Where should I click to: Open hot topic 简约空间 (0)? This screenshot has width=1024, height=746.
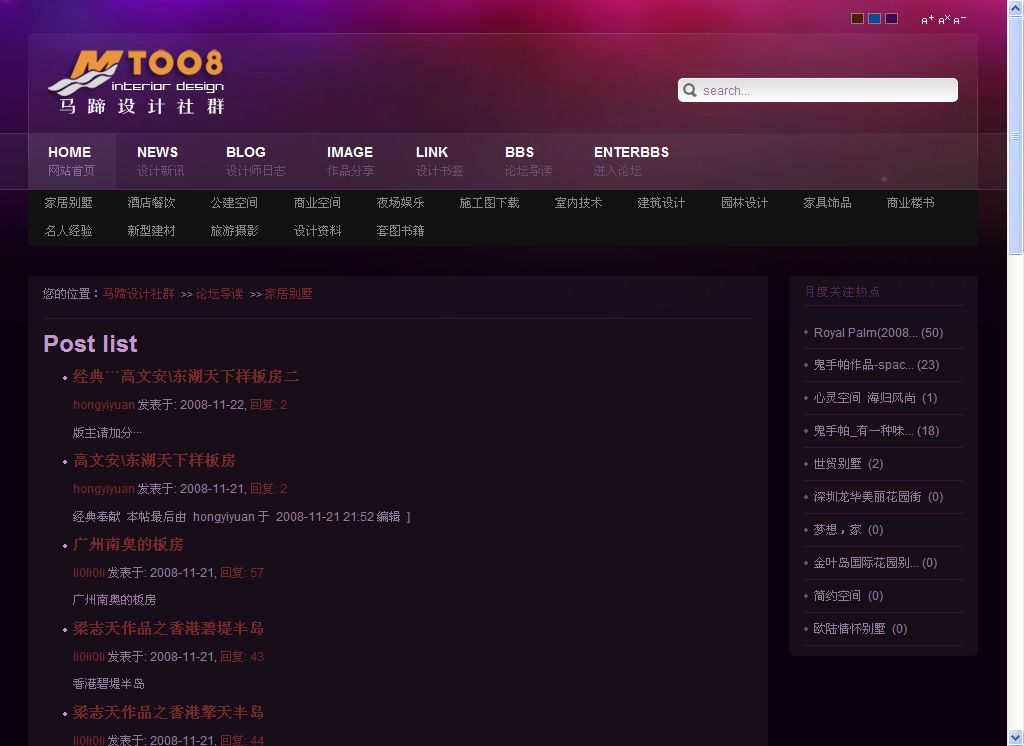(x=848, y=596)
